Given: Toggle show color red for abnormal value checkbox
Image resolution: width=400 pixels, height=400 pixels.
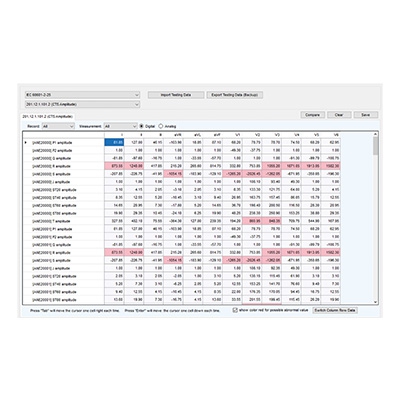Looking at the screenshot, I should click(x=235, y=310).
